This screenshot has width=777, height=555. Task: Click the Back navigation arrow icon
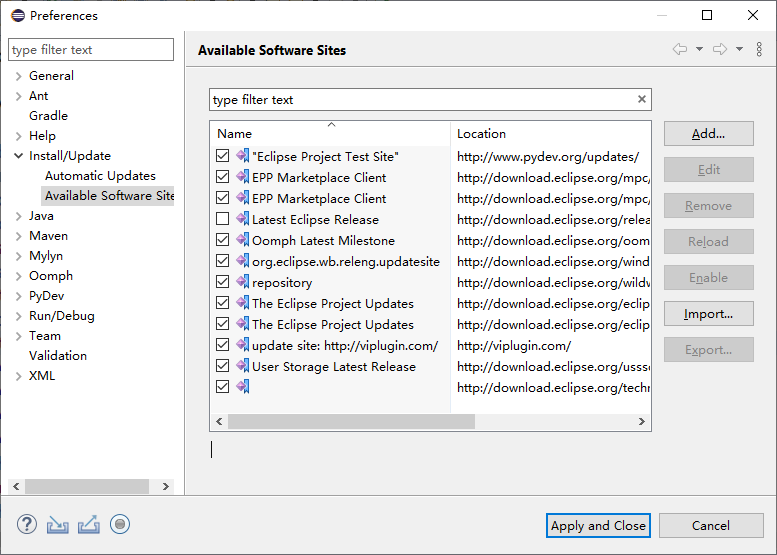[680, 49]
